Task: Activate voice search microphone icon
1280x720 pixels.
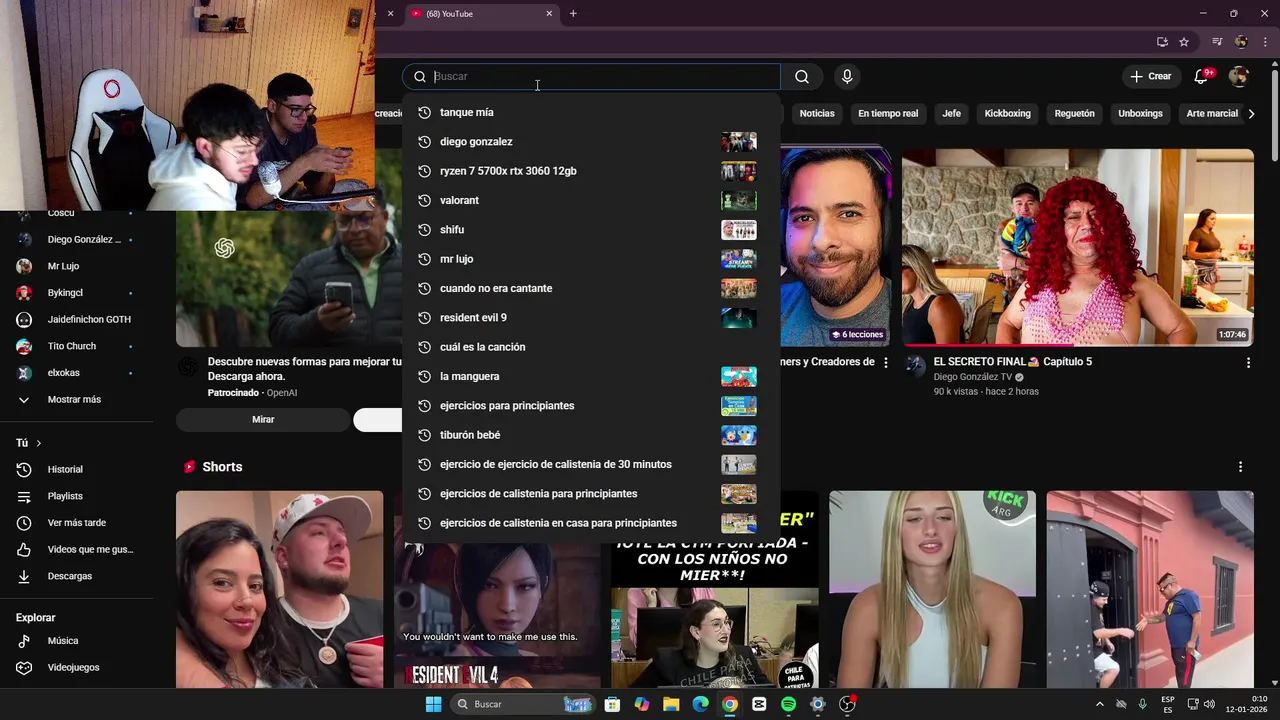Action: point(847,77)
